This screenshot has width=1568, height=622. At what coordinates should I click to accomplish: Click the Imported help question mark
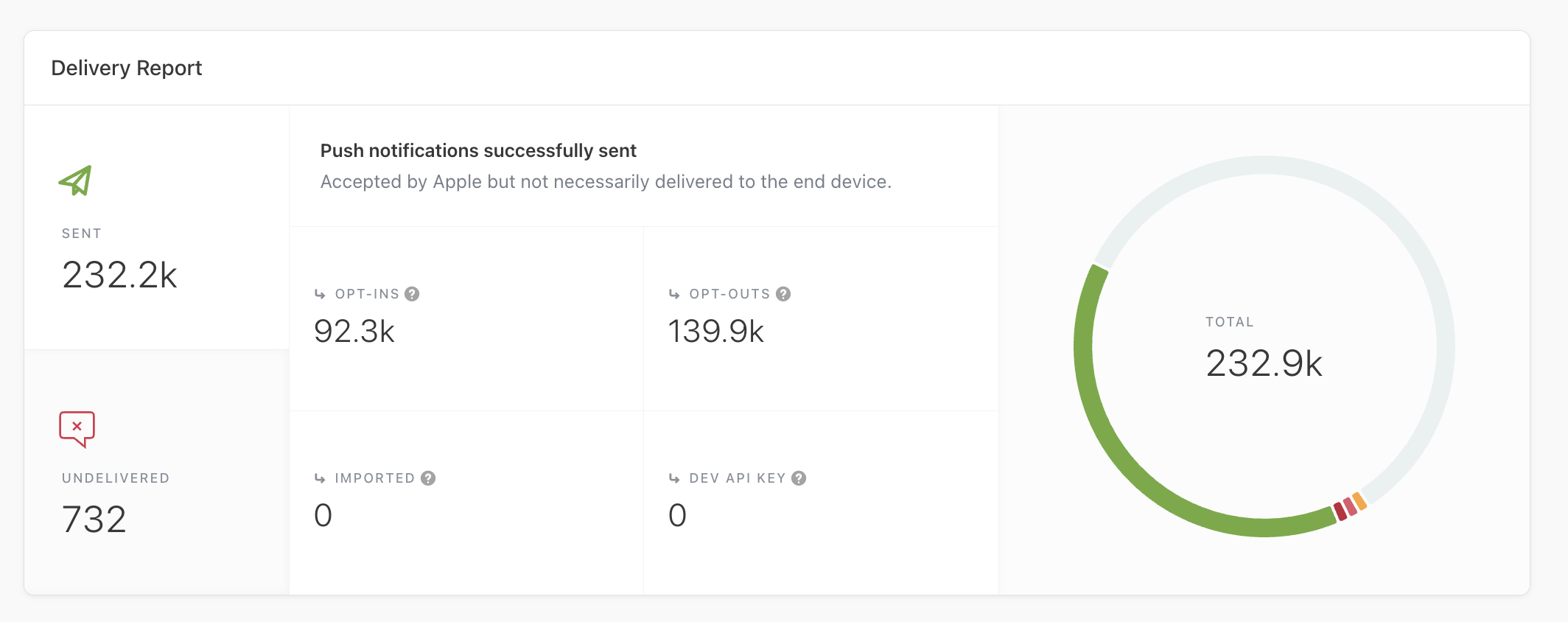tap(428, 478)
